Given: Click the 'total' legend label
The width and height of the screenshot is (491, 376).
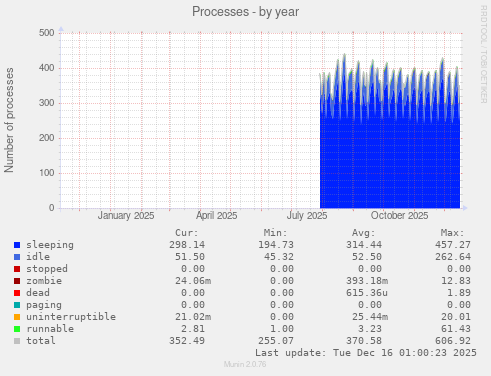Looking at the screenshot, I should (x=41, y=341).
